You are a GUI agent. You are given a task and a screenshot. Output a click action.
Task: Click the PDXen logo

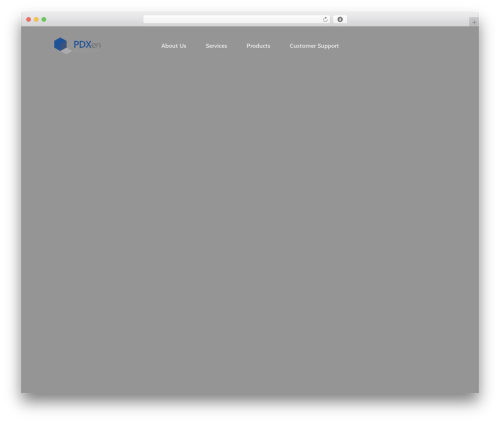[x=77, y=45]
